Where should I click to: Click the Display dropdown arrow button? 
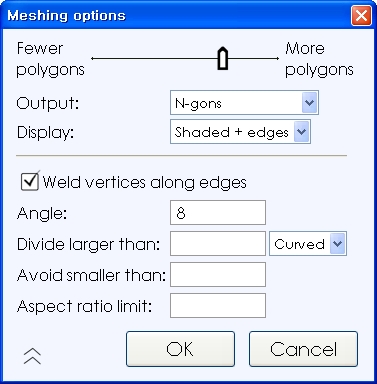point(302,132)
